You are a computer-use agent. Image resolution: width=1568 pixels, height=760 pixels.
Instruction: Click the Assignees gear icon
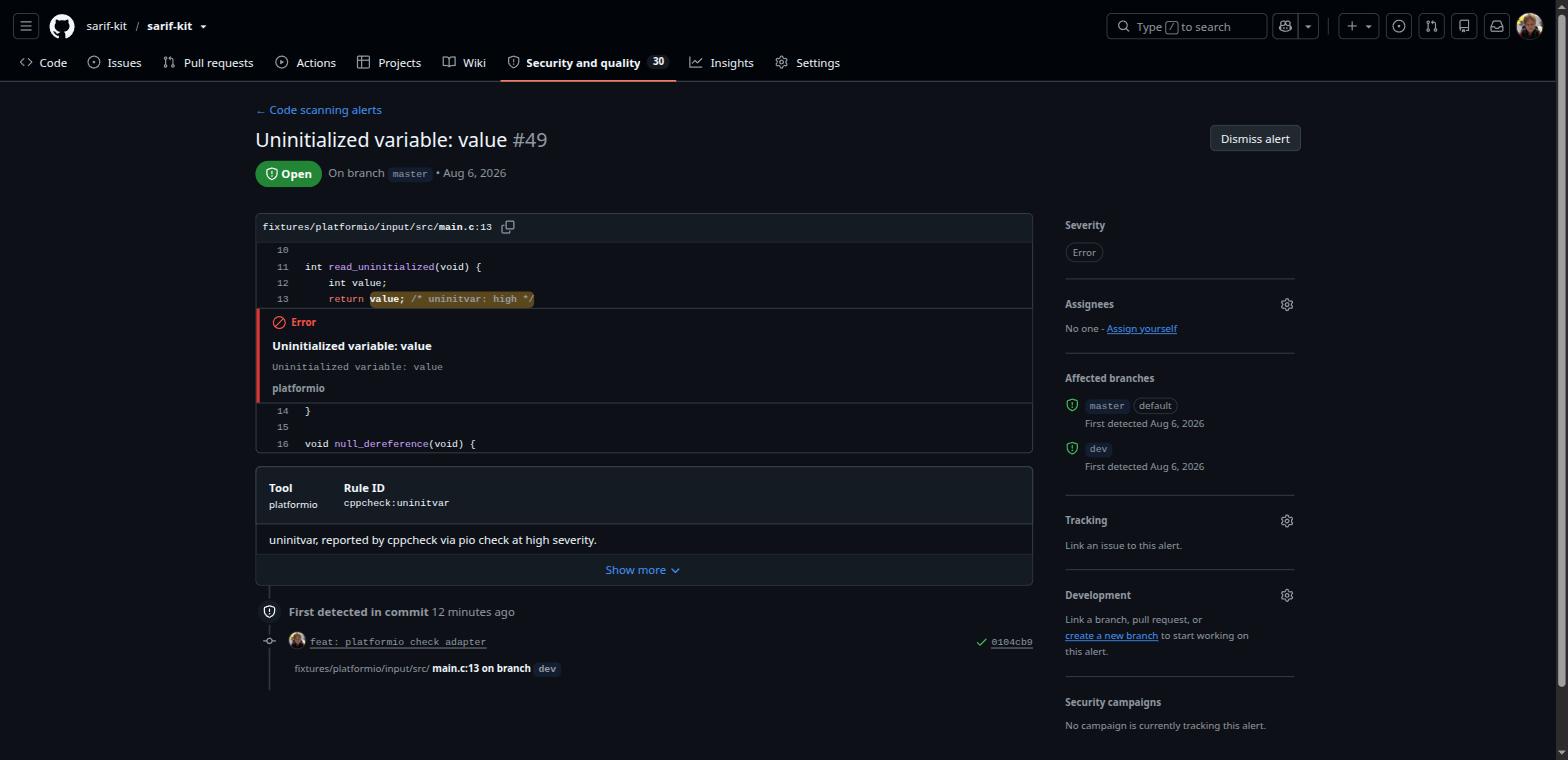click(x=1287, y=304)
